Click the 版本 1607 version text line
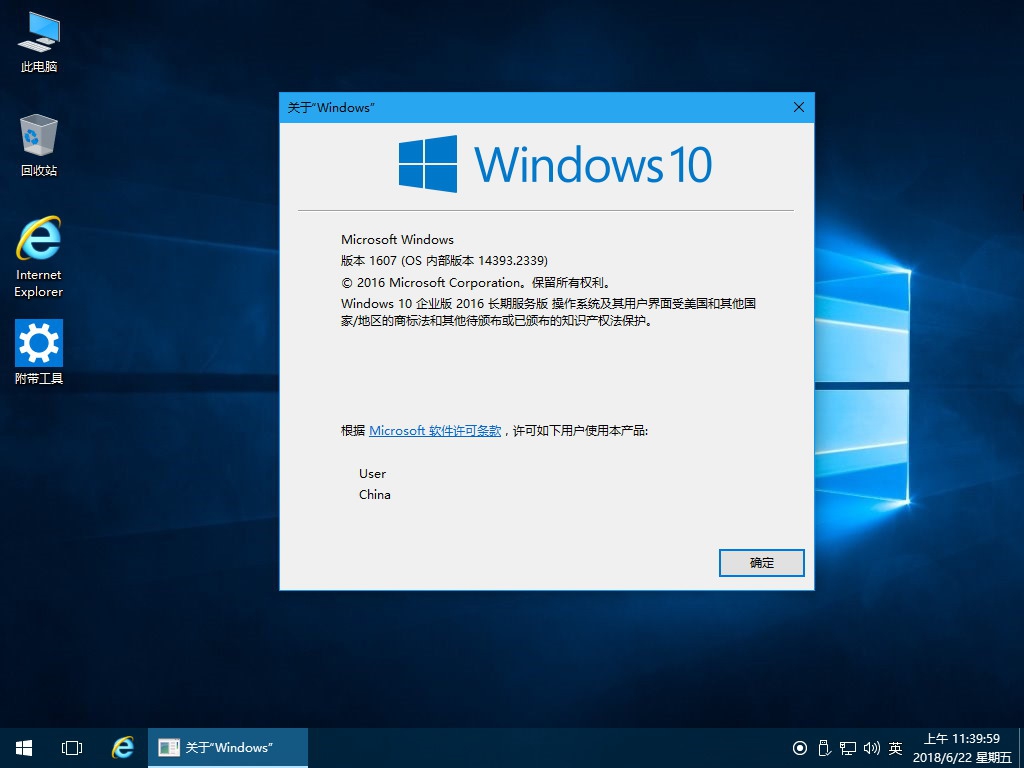 pyautogui.click(x=444, y=261)
